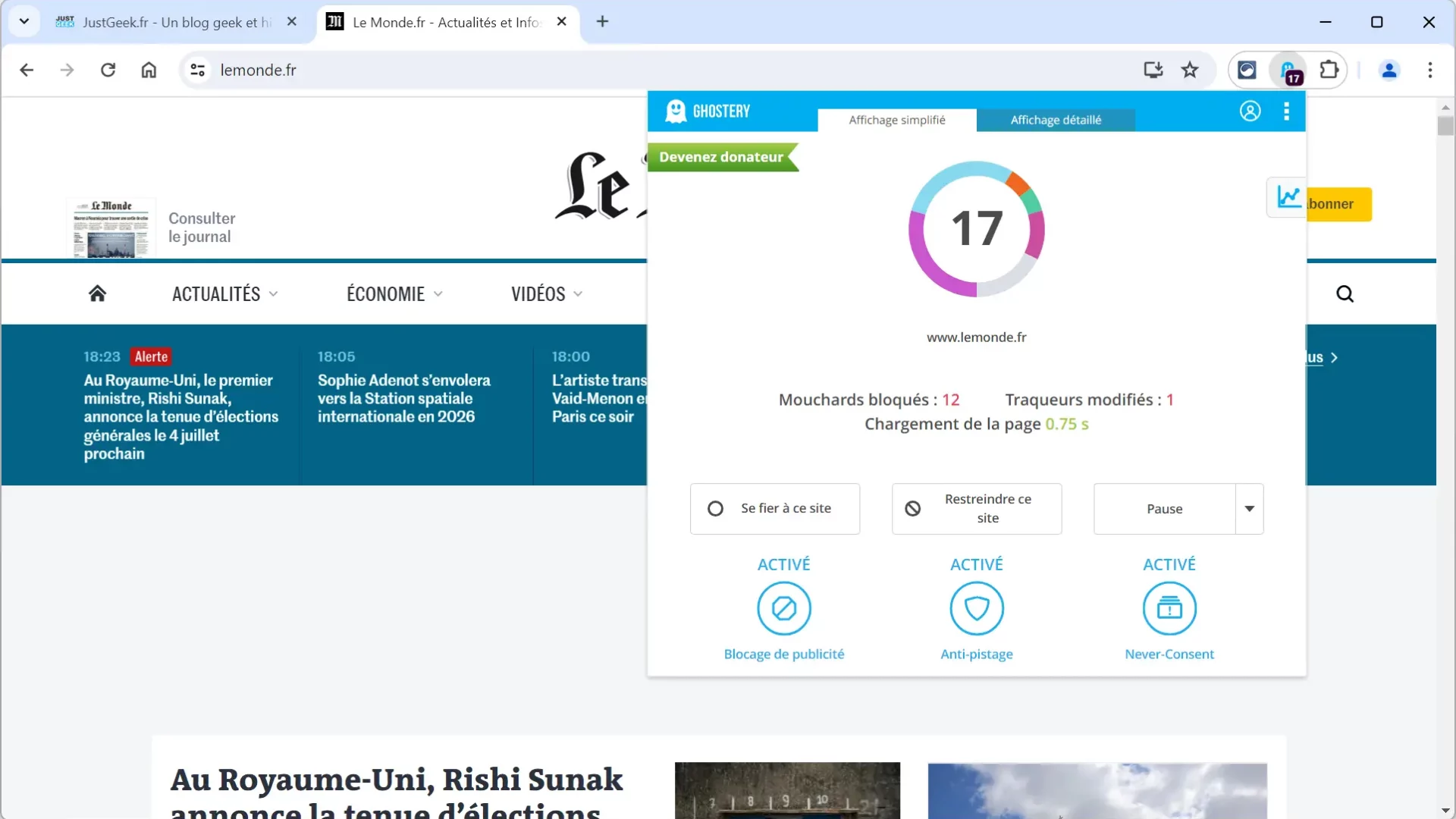This screenshot has width=1456, height=819.
Task: Go forward with the arrow button
Action: coord(67,70)
